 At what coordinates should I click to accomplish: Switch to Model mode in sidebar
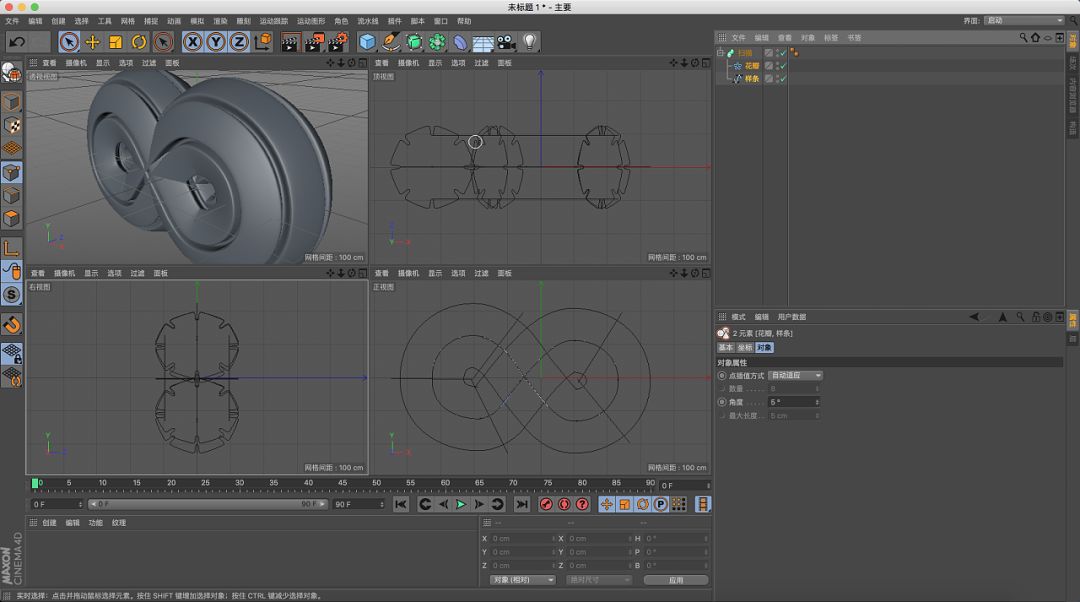coord(12,103)
